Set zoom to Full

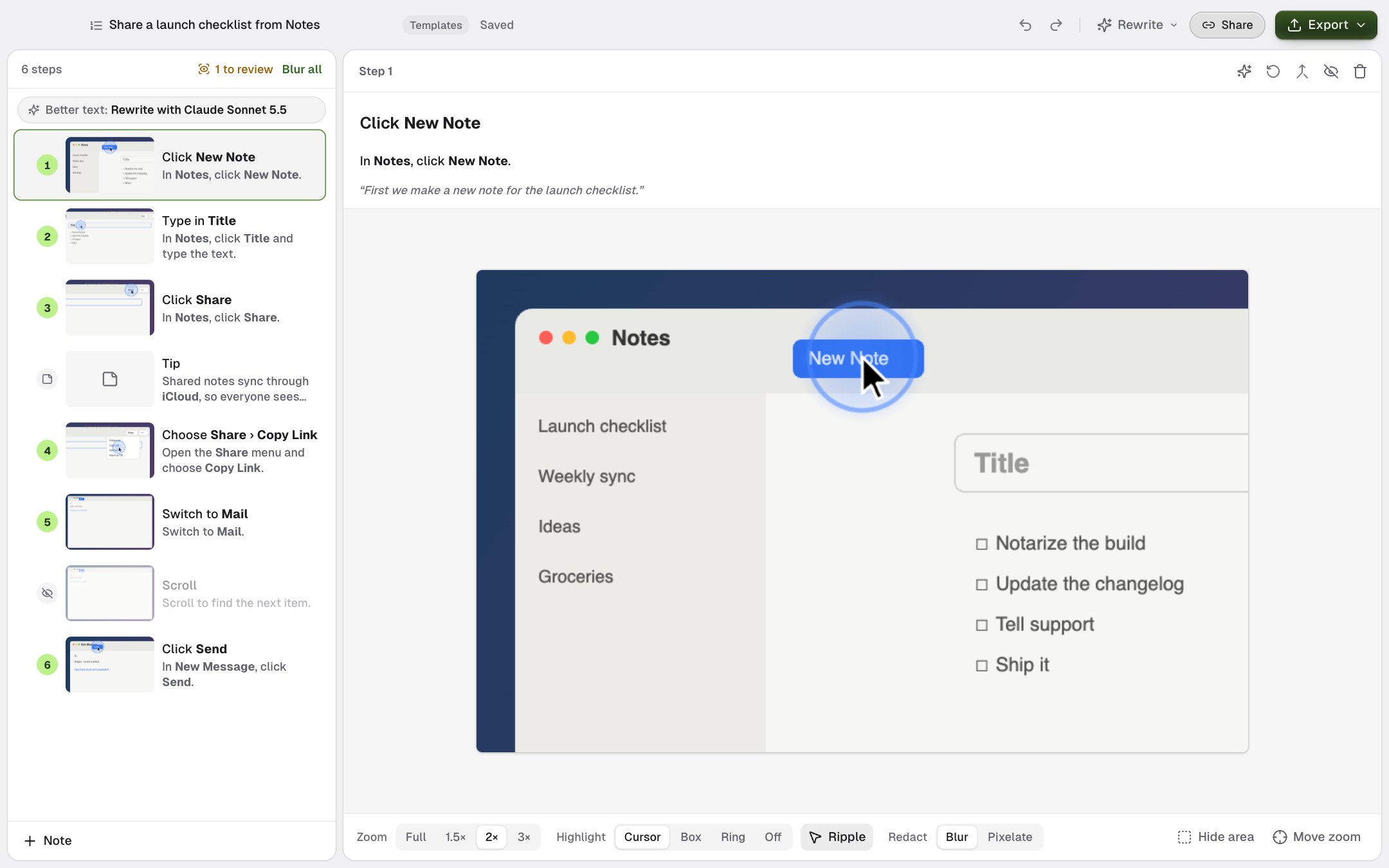click(x=415, y=837)
